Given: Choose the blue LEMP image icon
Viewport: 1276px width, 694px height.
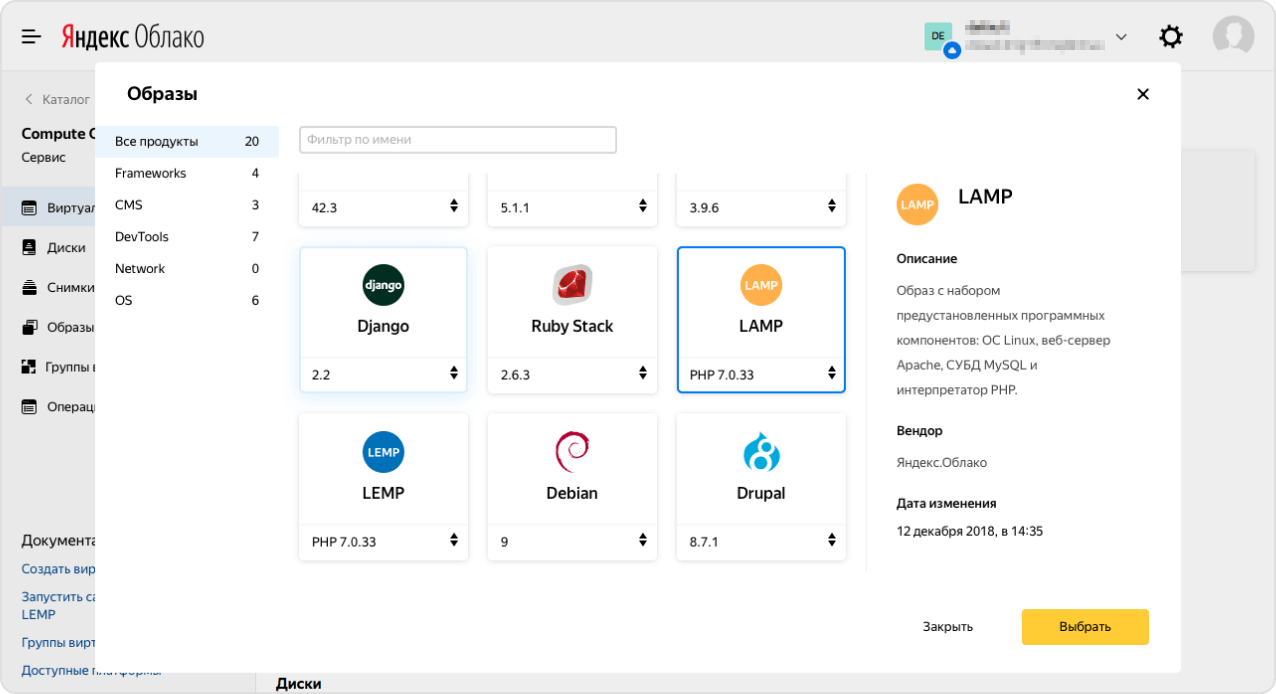Looking at the screenshot, I should [383, 452].
